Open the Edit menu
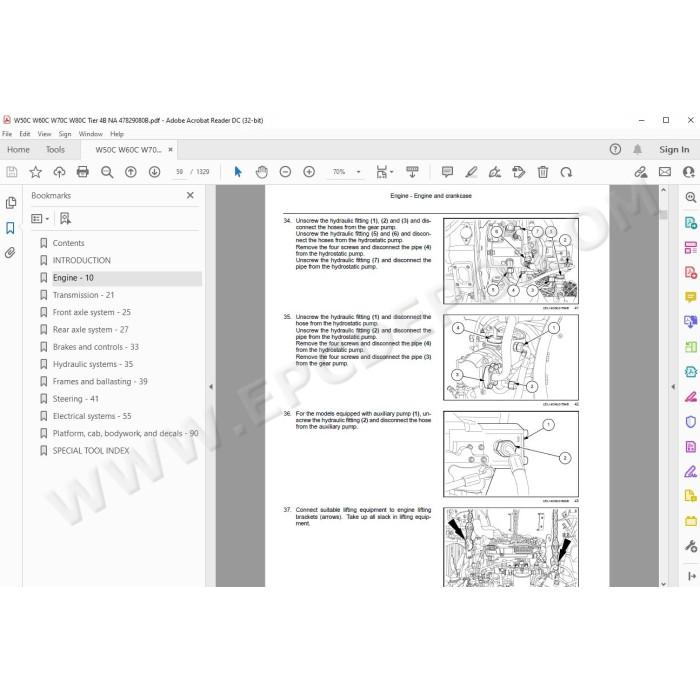This screenshot has height=700, width=700. [25, 134]
